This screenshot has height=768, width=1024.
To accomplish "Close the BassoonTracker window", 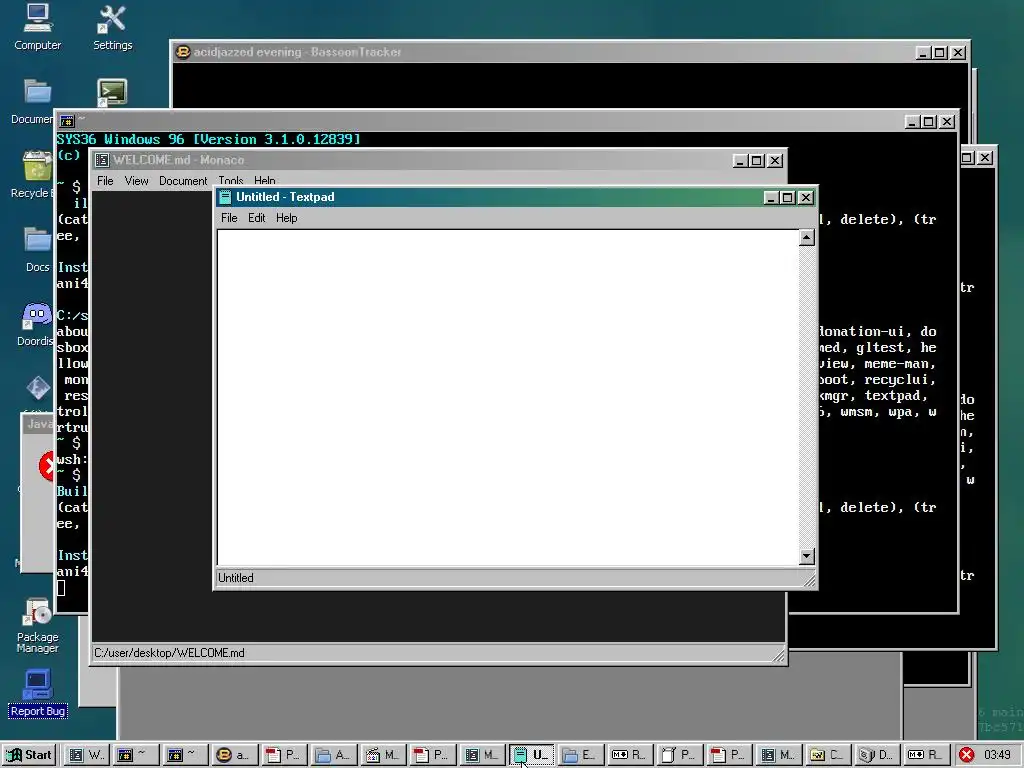I will [x=958, y=53].
